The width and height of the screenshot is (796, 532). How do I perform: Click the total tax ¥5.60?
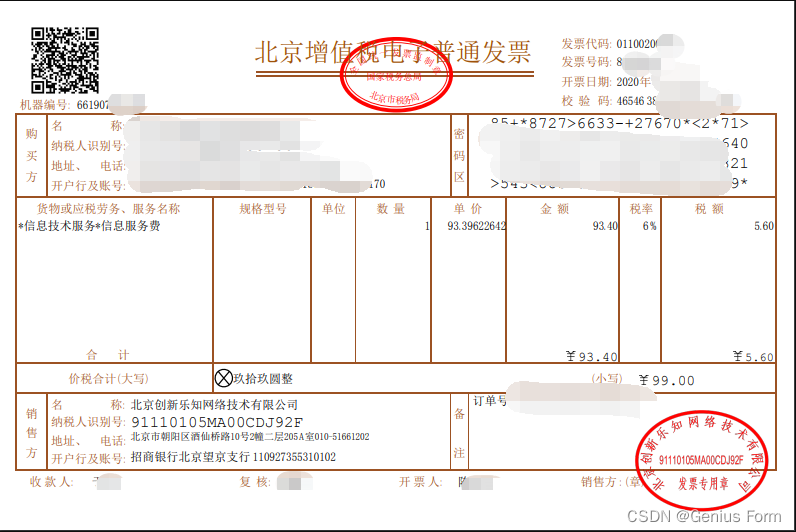[x=753, y=356]
